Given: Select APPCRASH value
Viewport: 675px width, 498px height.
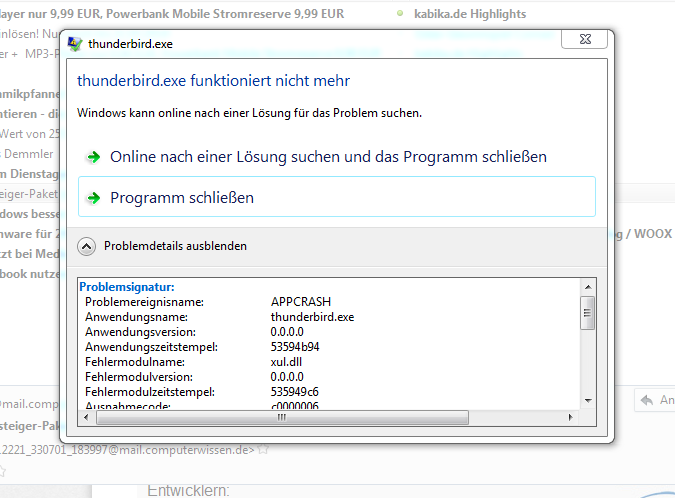Looking at the screenshot, I should 300,302.
